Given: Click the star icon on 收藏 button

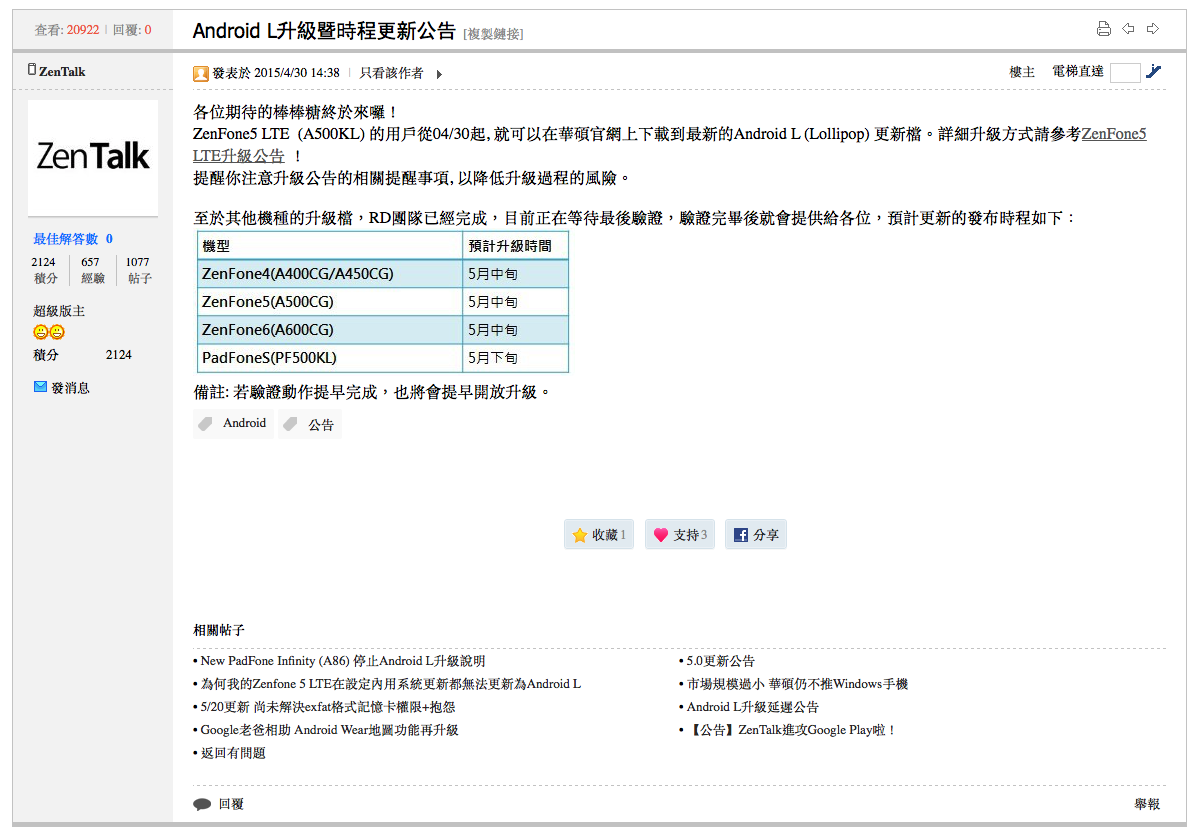Looking at the screenshot, I should point(580,535).
